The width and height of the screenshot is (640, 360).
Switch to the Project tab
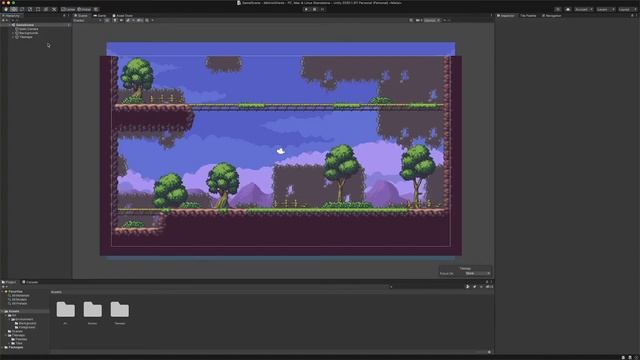pos(9,282)
